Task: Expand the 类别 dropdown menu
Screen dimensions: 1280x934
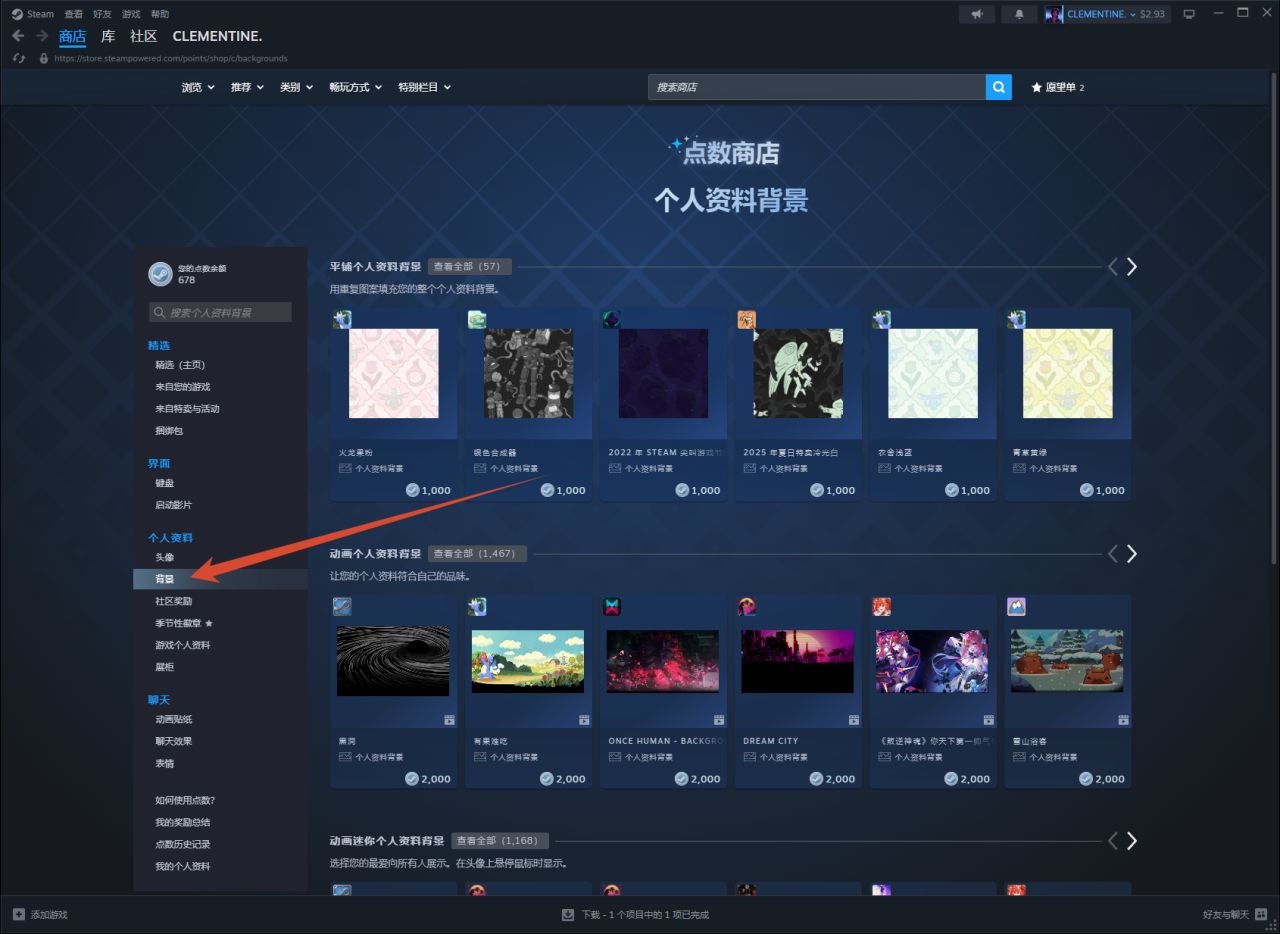Action: pyautogui.click(x=296, y=87)
